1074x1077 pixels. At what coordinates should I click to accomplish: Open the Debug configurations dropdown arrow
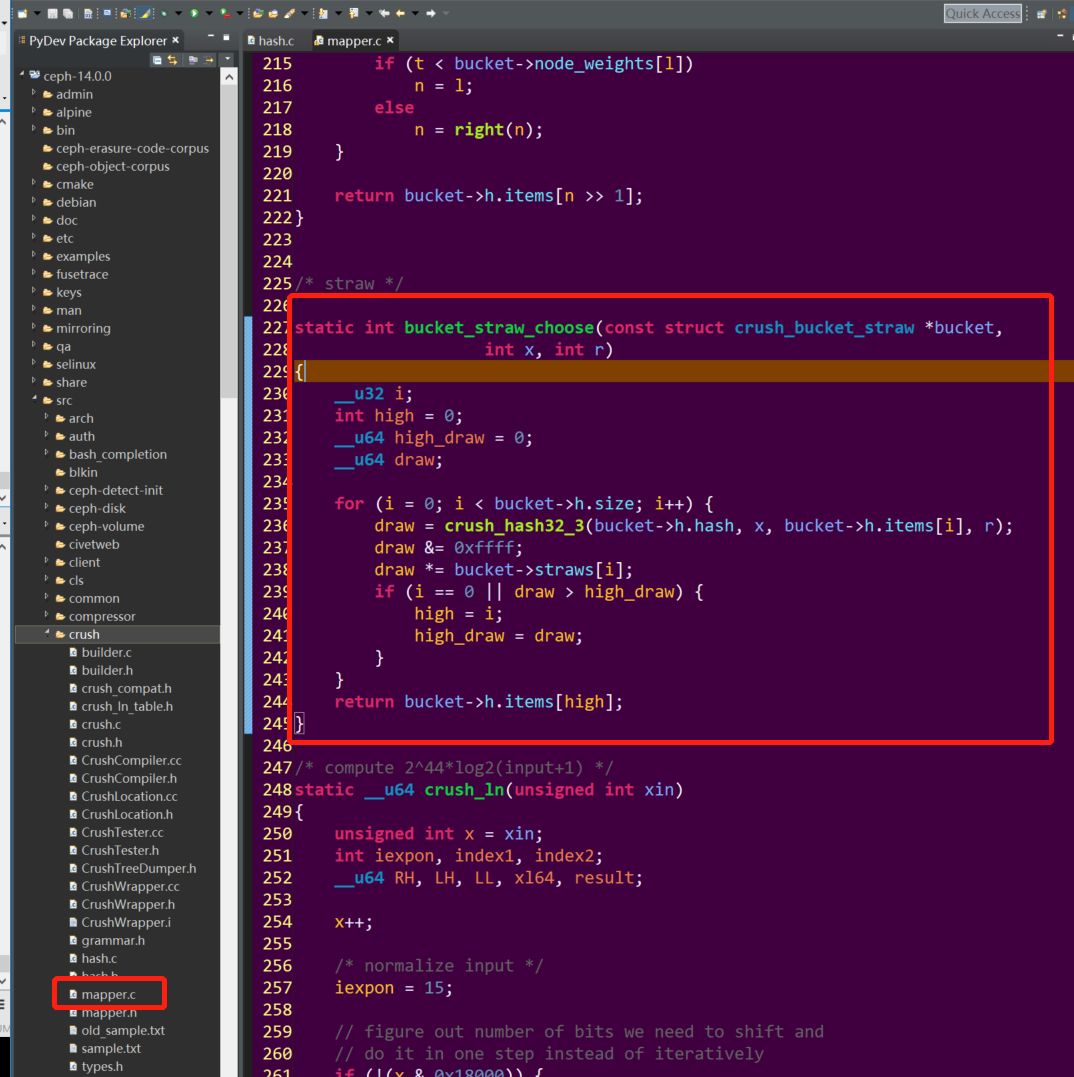pyautogui.click(x=179, y=13)
